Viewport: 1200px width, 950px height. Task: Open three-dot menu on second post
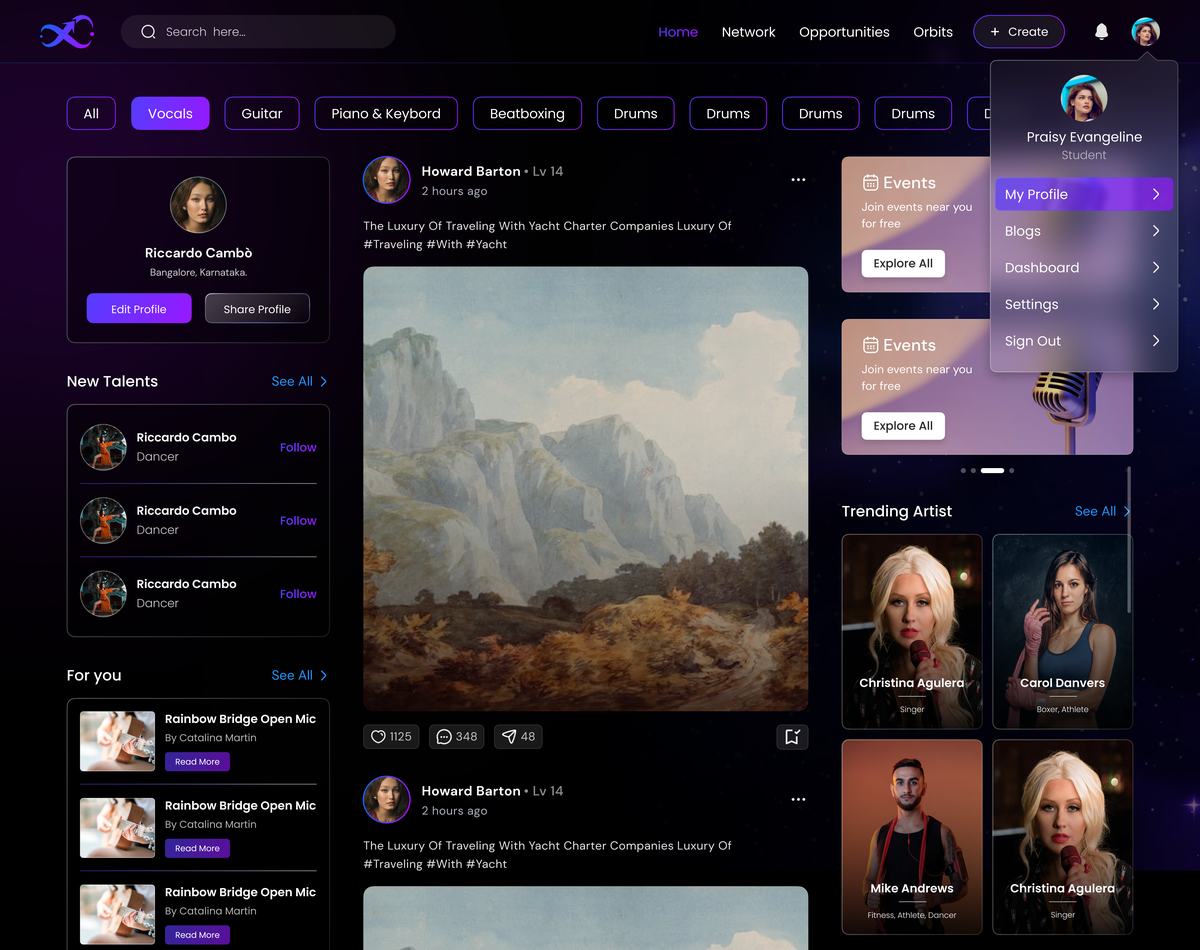(x=798, y=800)
